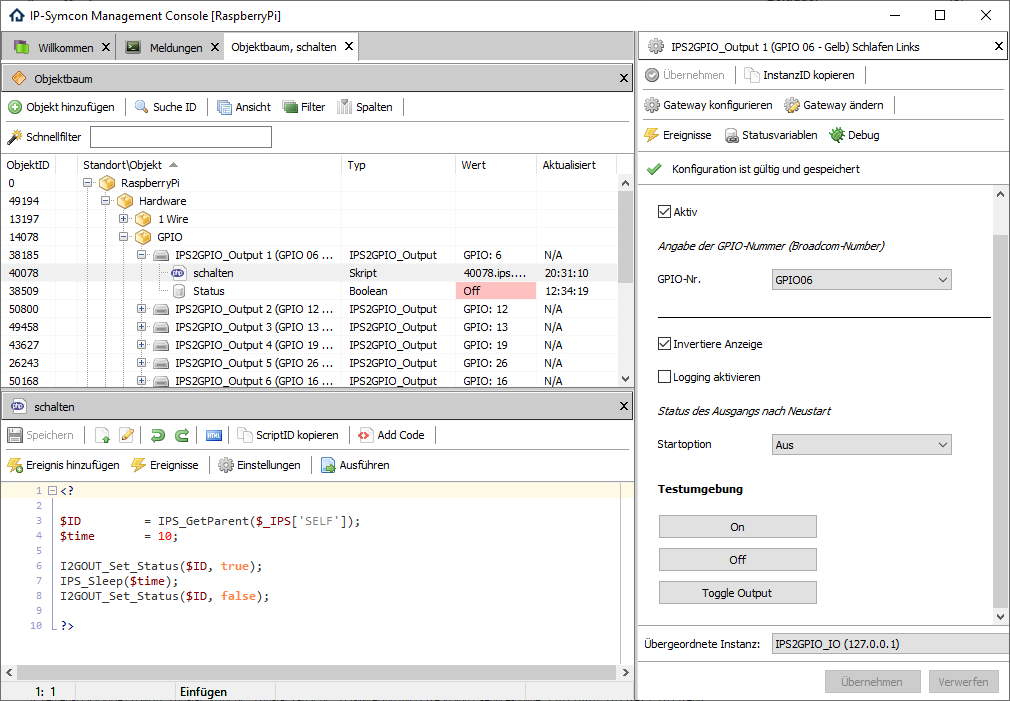
Task: Click the Übergeordnete Instanz field
Action: (x=889, y=644)
